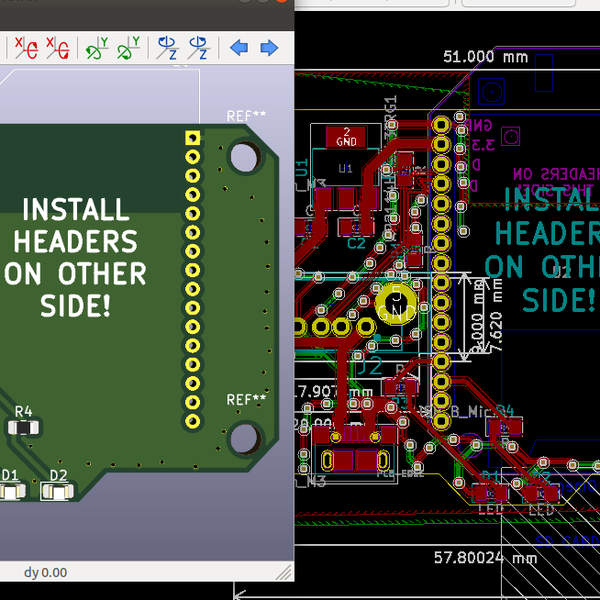
Task: Click white 'INSTALL' silkscreen text in 3D viewer
Action: click(76, 209)
